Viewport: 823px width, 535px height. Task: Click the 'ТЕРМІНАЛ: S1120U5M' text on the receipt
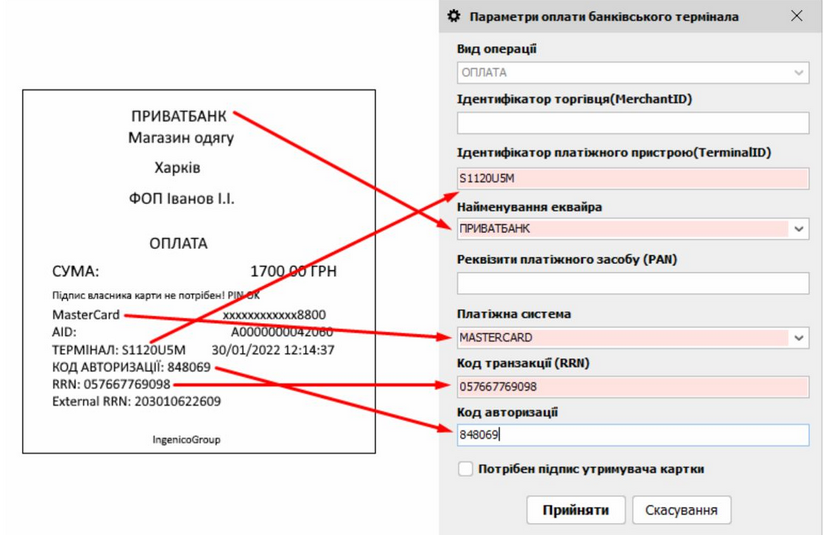click(118, 350)
